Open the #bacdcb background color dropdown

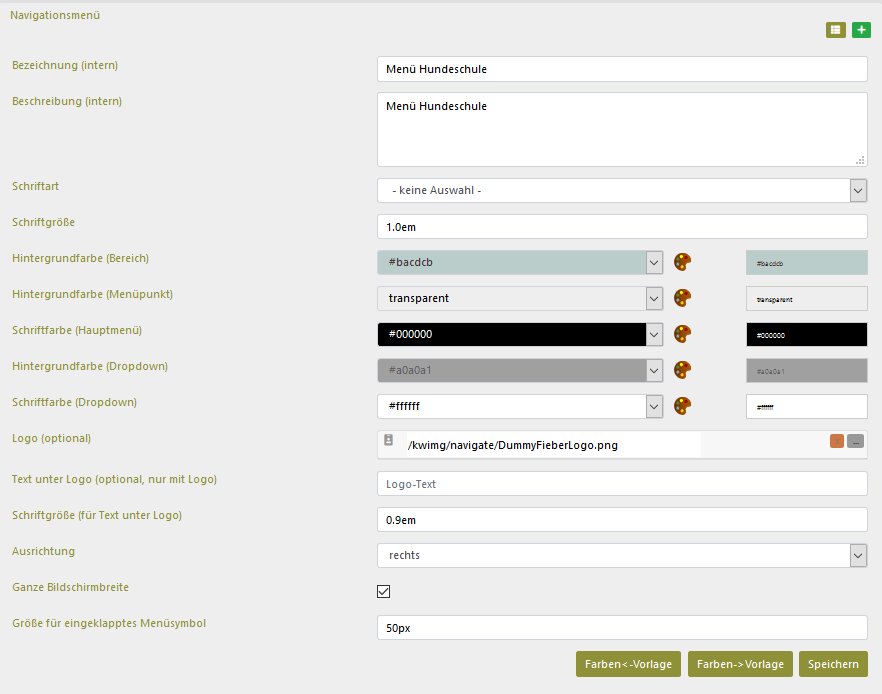click(654, 263)
